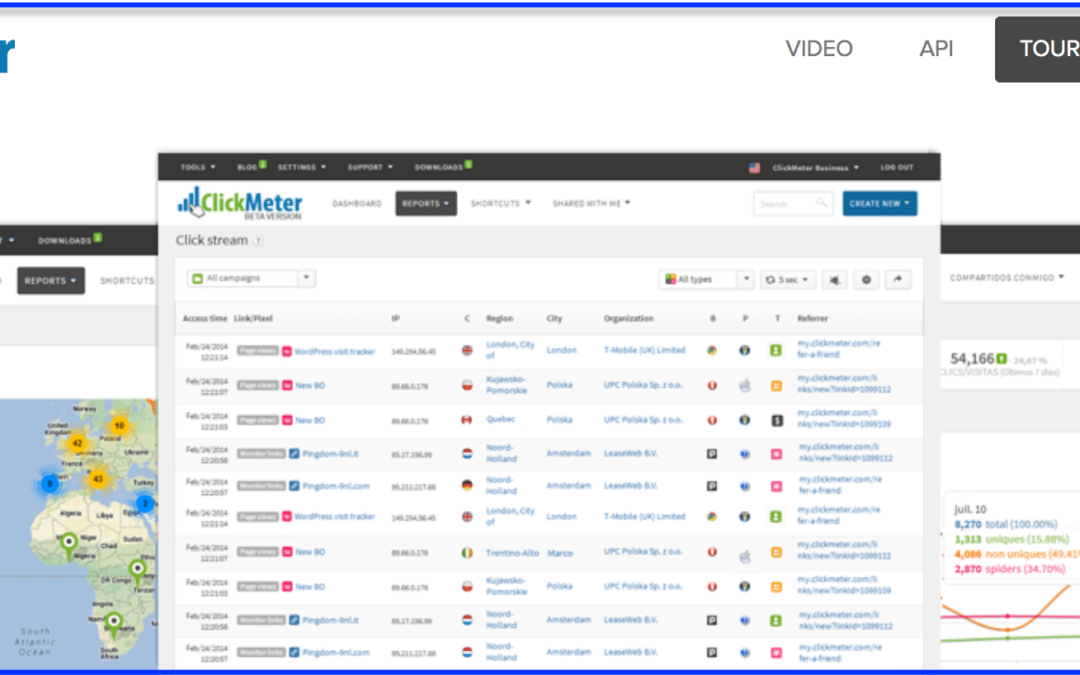
Task: Click the German flag icon
Action: point(467,486)
